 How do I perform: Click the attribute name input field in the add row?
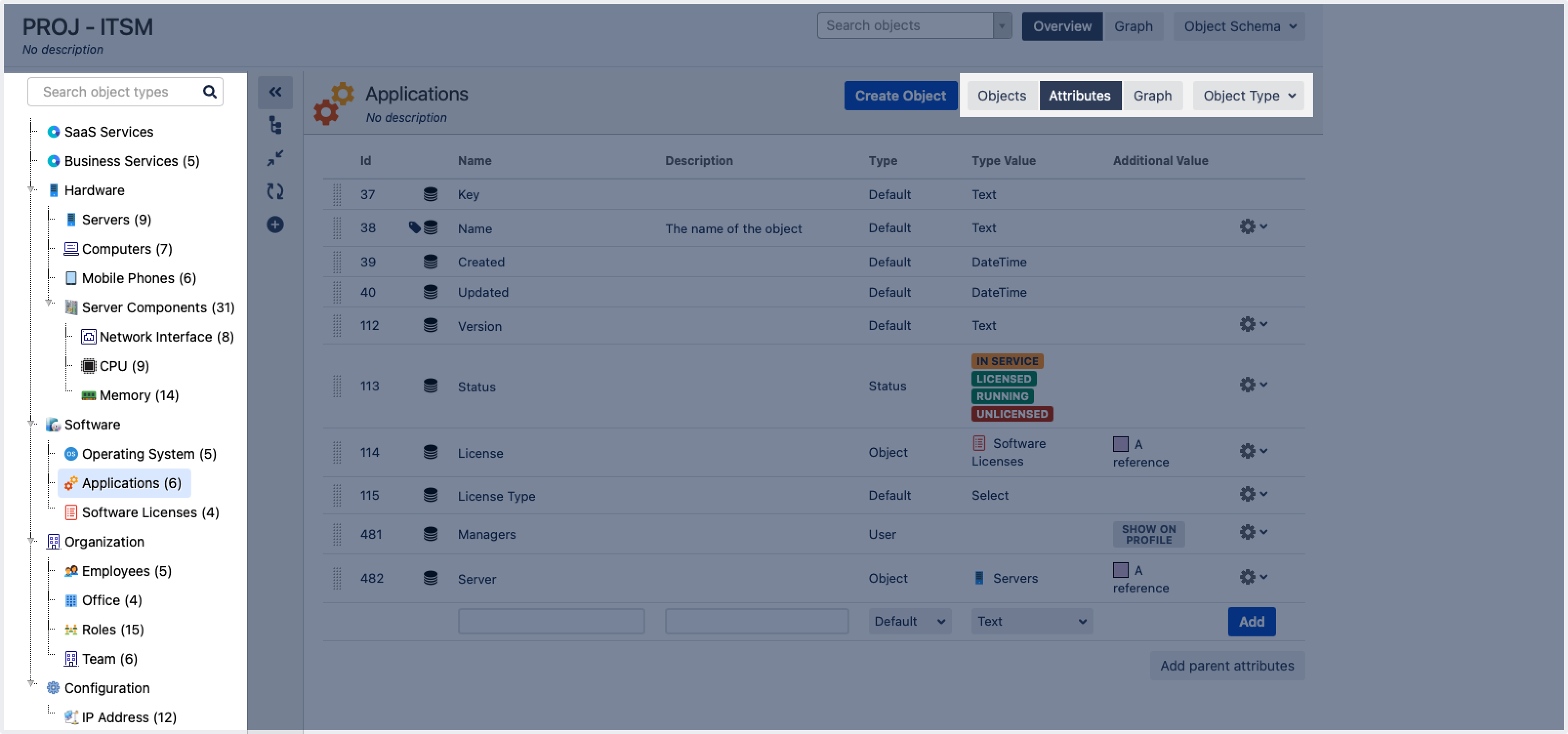[551, 621]
